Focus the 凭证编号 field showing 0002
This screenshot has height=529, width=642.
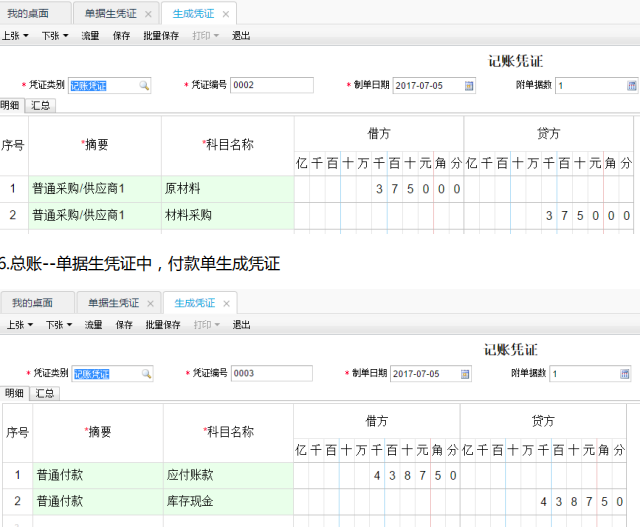(272, 85)
